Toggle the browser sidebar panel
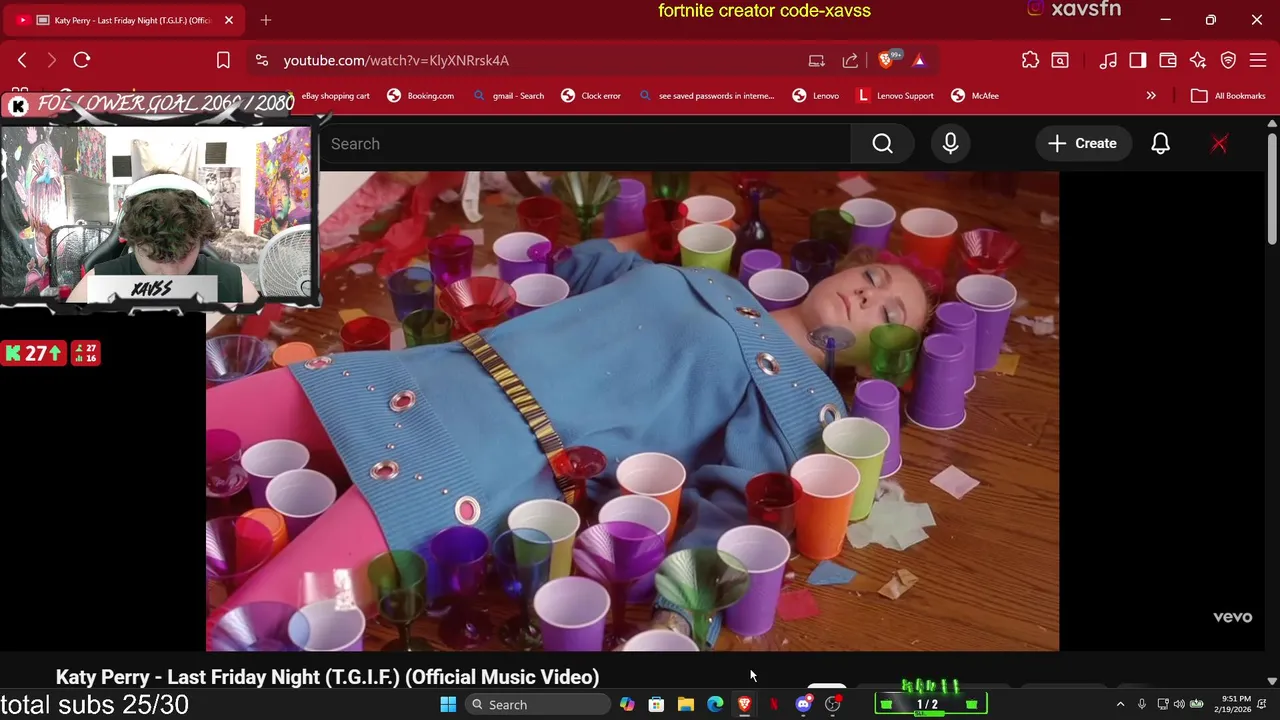Viewport: 1280px width, 720px height. coord(1138,60)
